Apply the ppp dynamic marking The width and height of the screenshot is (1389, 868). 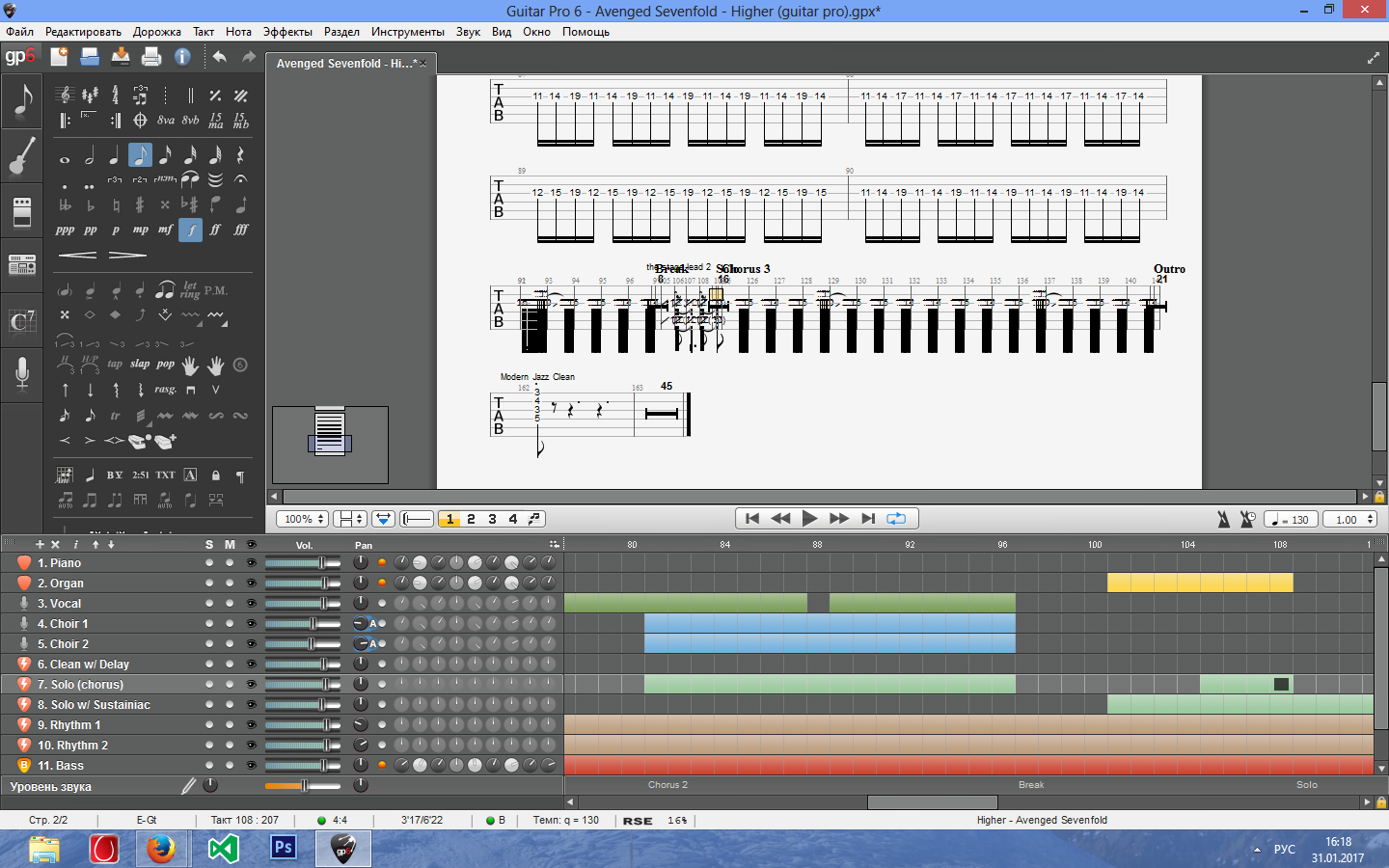[65, 230]
